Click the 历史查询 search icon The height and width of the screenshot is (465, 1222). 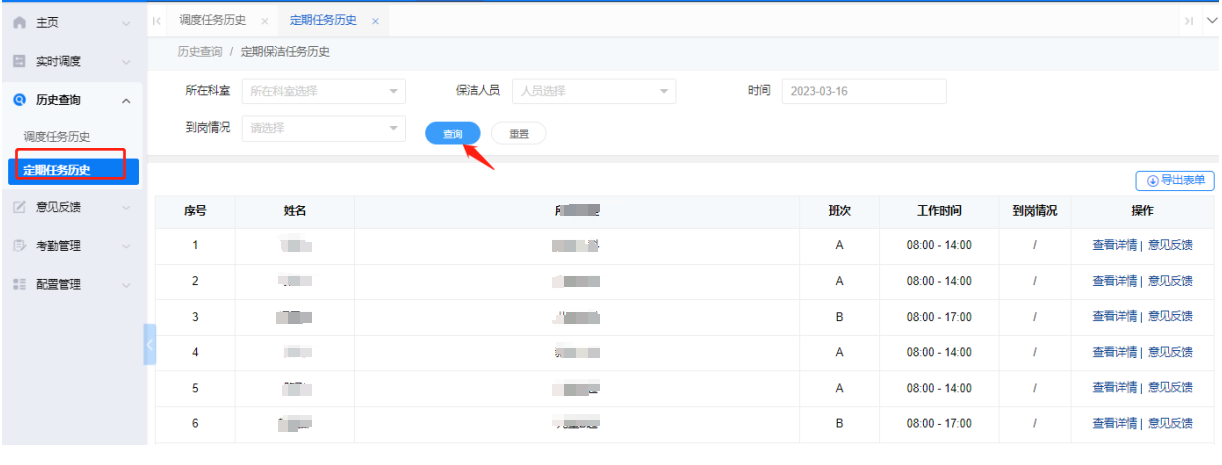coord(19,100)
